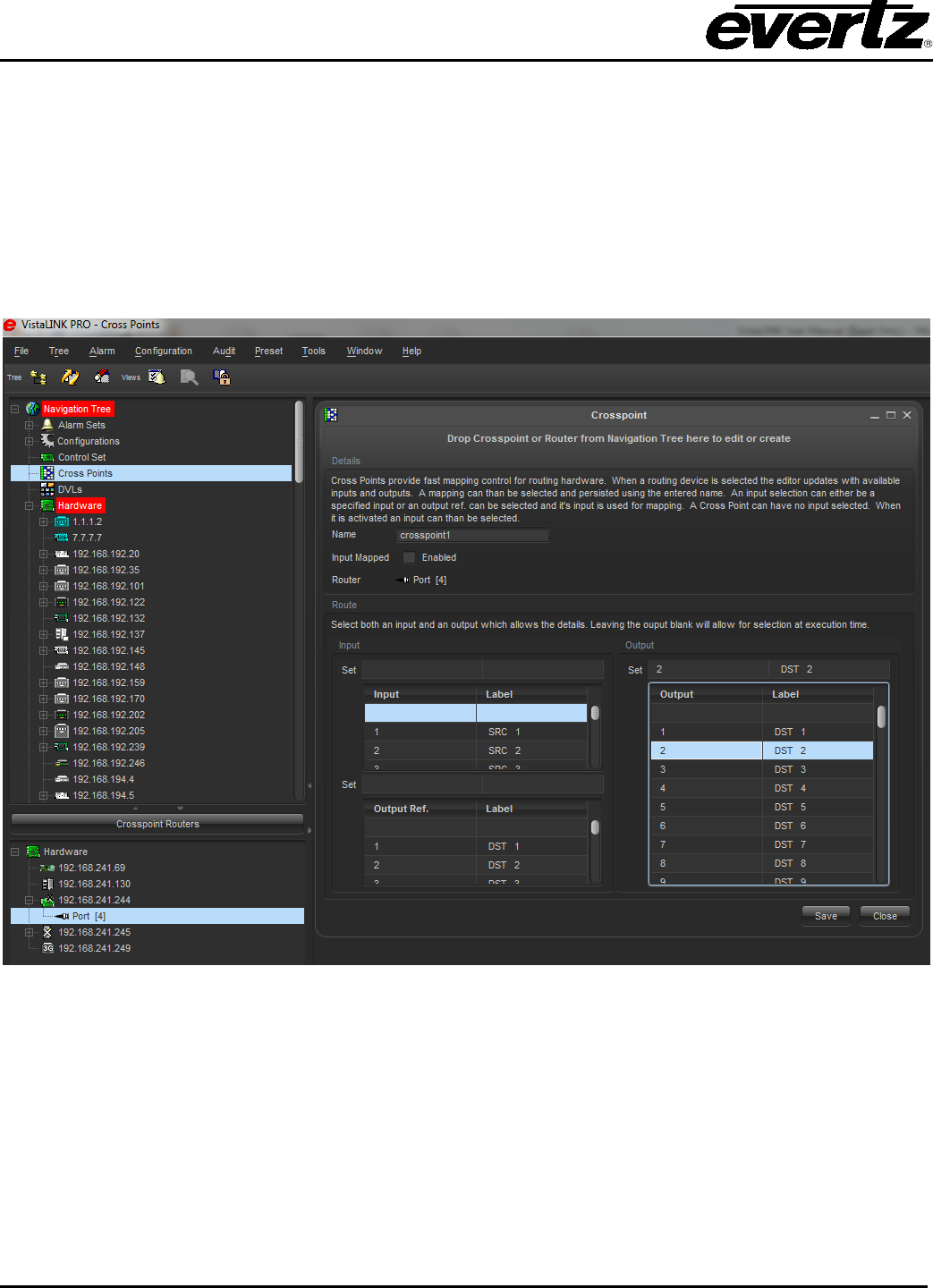This screenshot has height=1288, width=933.
Task: Expand the 1.1.1.2 device node
Action: [x=43, y=521]
